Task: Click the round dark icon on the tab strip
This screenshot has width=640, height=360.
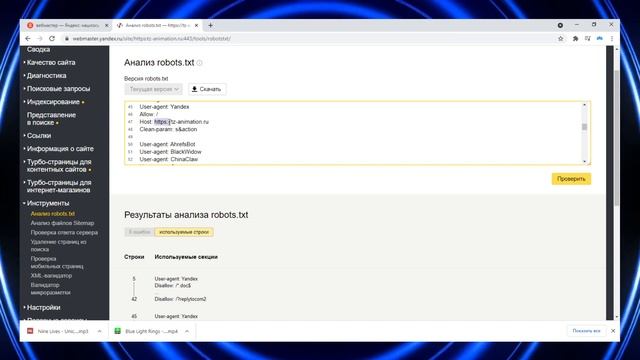Action: click(560, 25)
